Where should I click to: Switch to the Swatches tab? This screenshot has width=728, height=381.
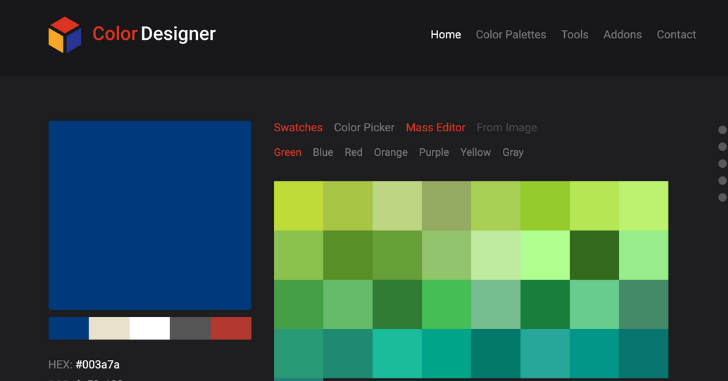point(298,128)
